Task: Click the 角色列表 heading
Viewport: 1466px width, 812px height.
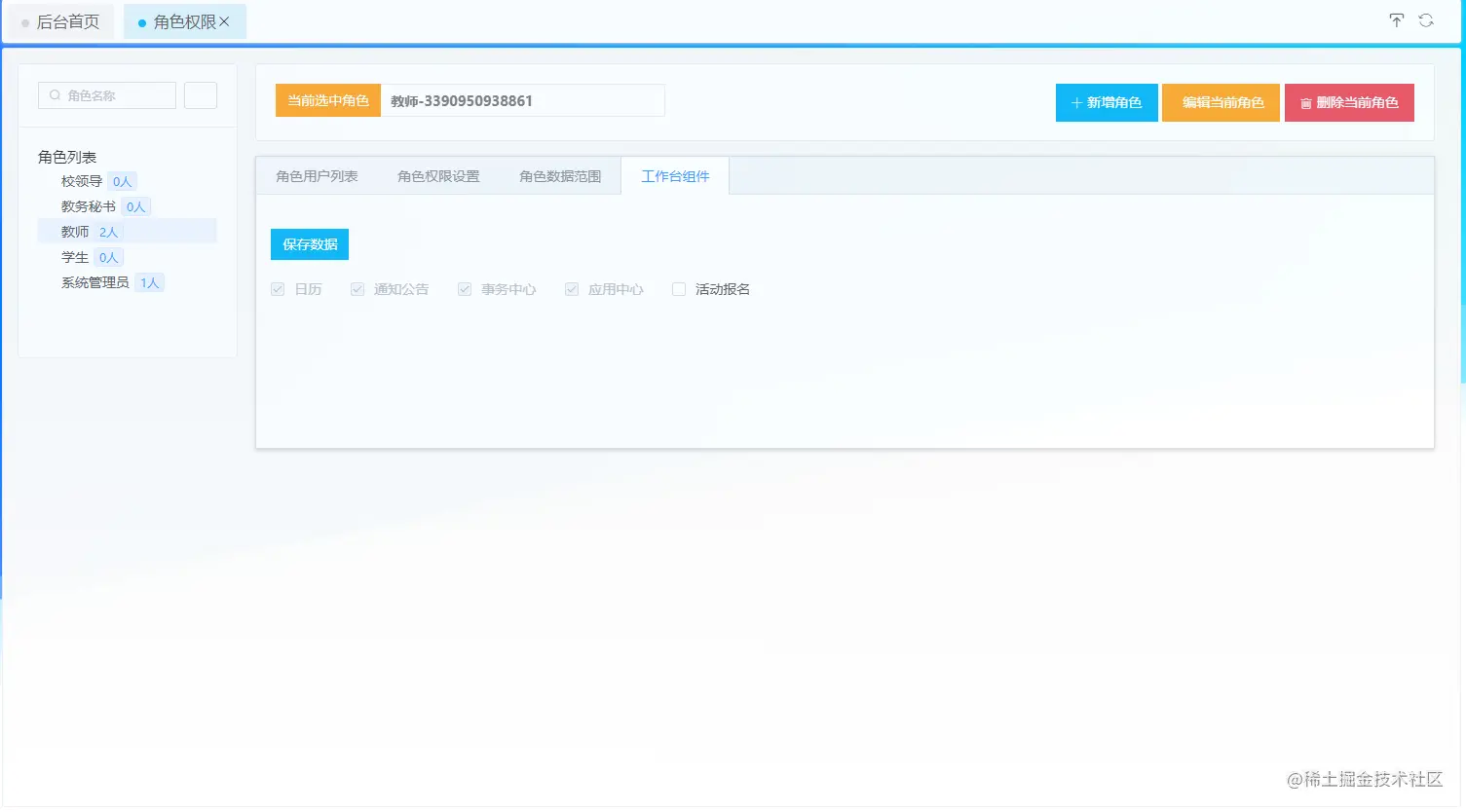Action: click(67, 157)
